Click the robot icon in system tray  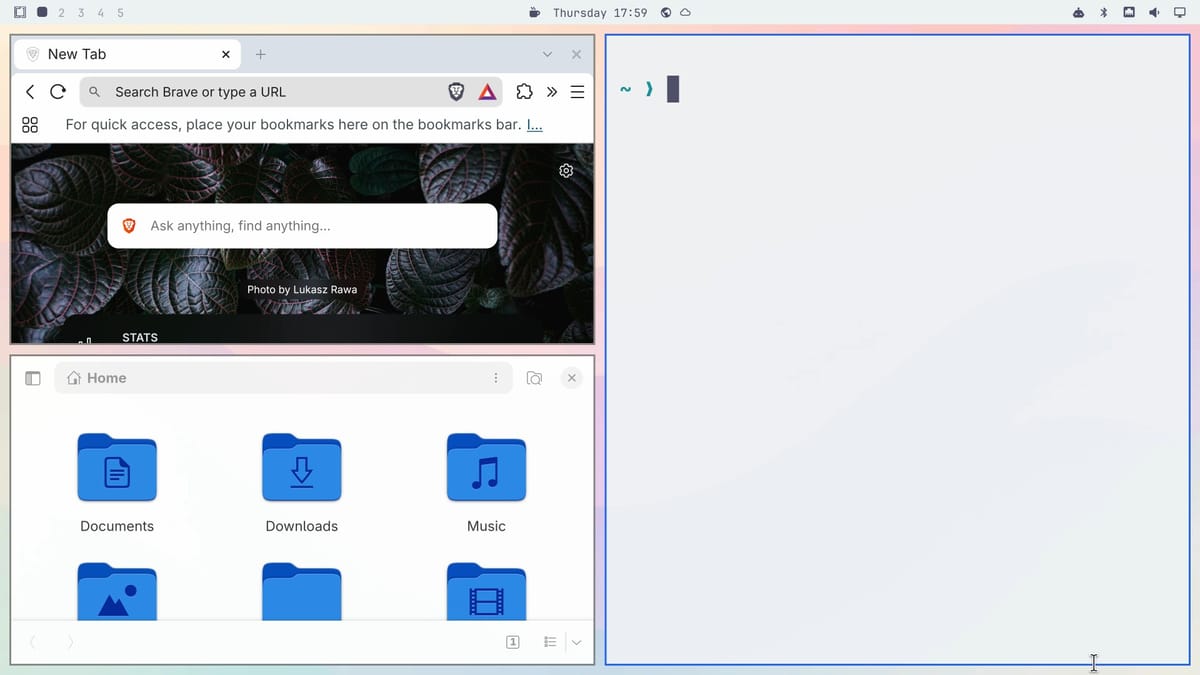click(1078, 13)
